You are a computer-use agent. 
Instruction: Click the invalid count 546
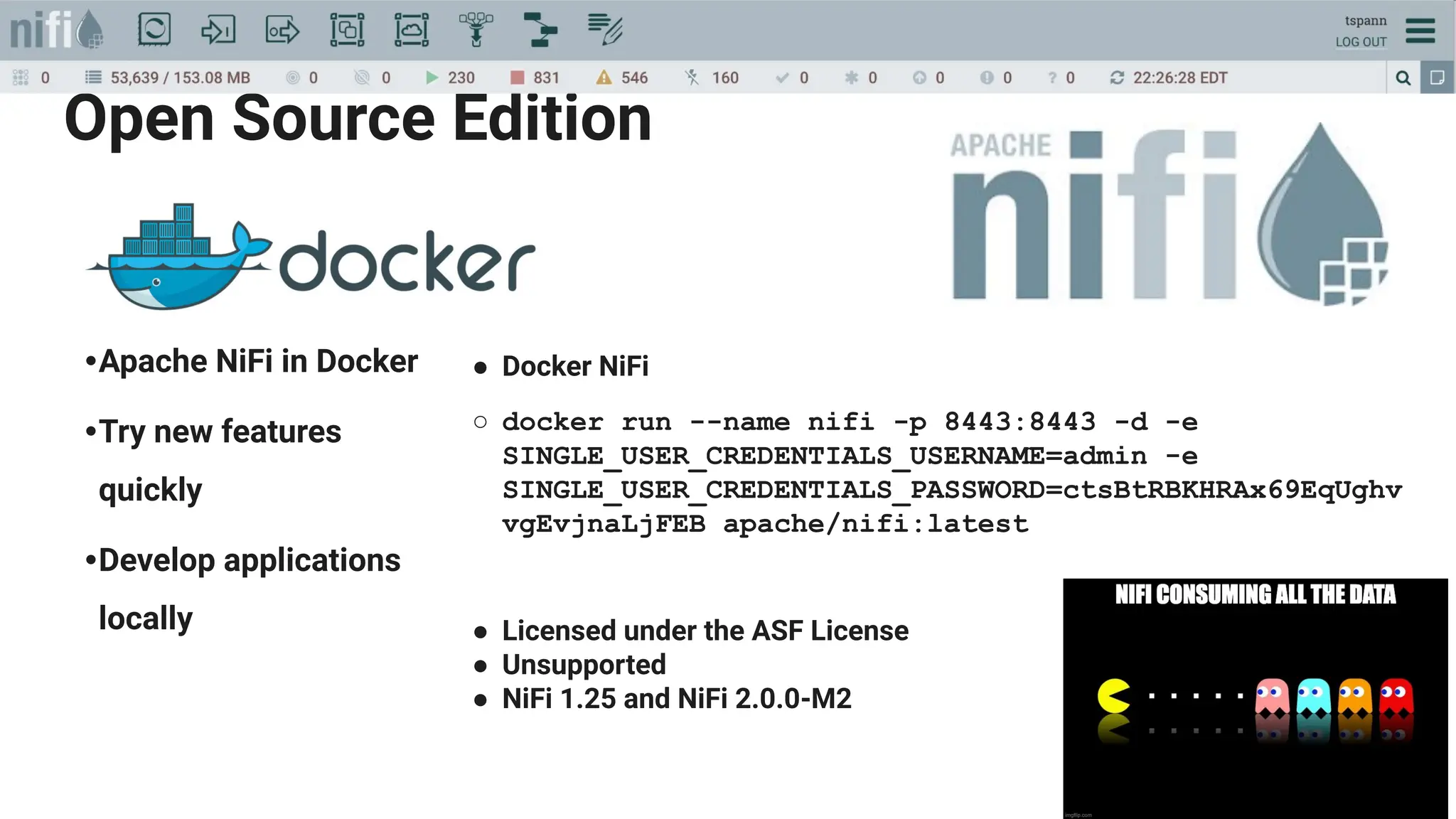coord(634,77)
